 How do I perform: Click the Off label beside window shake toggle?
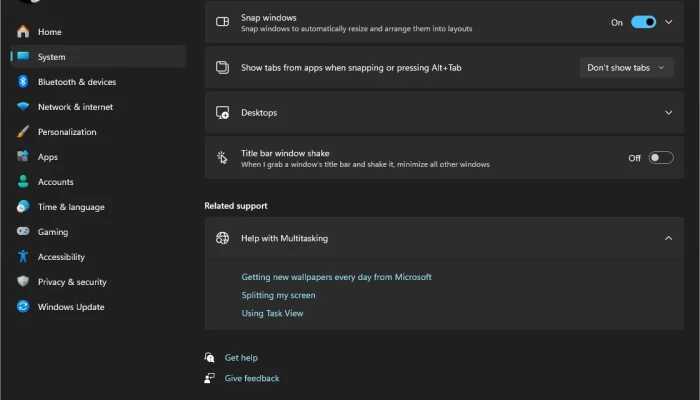(x=634, y=158)
